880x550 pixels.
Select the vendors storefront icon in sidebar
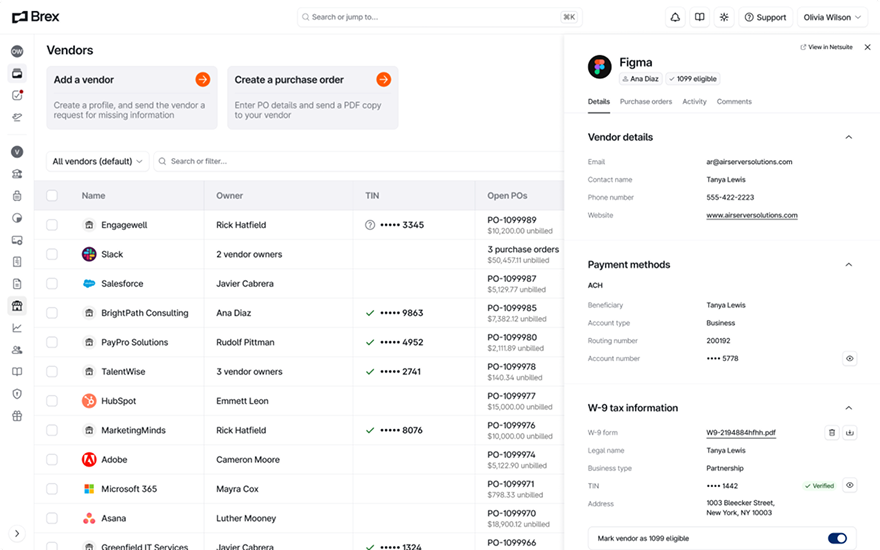point(17,306)
